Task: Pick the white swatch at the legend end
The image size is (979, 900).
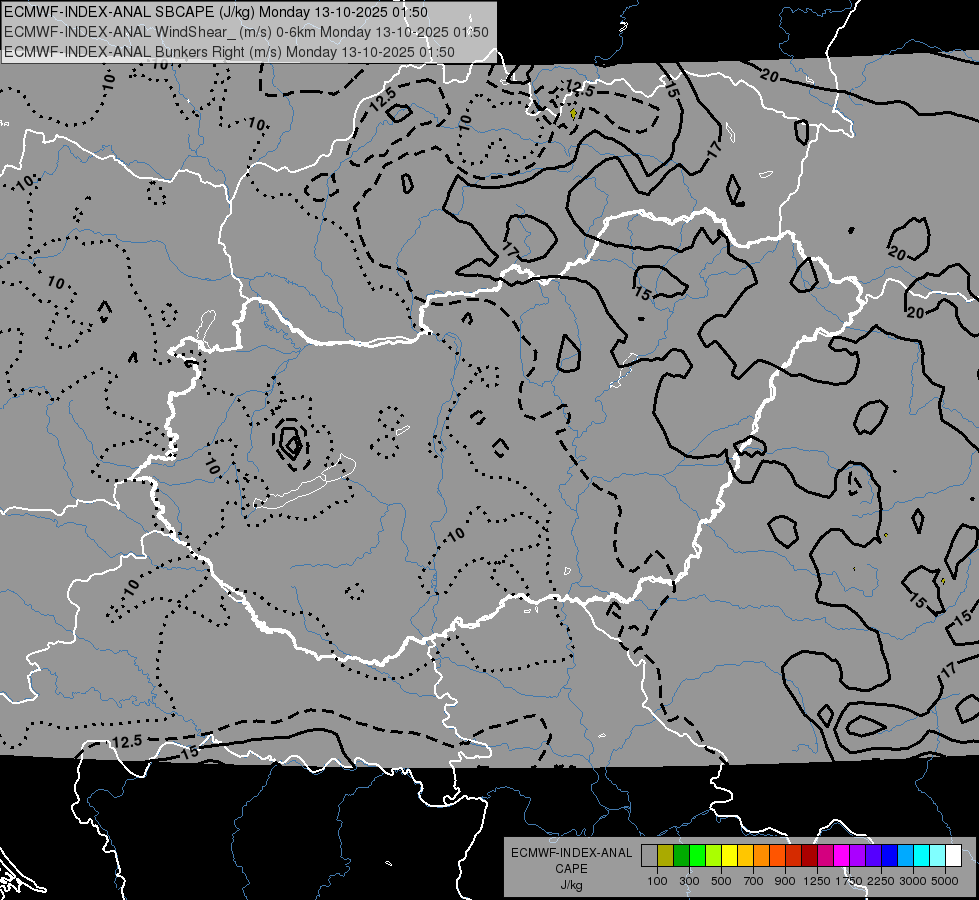Action: tap(953, 856)
